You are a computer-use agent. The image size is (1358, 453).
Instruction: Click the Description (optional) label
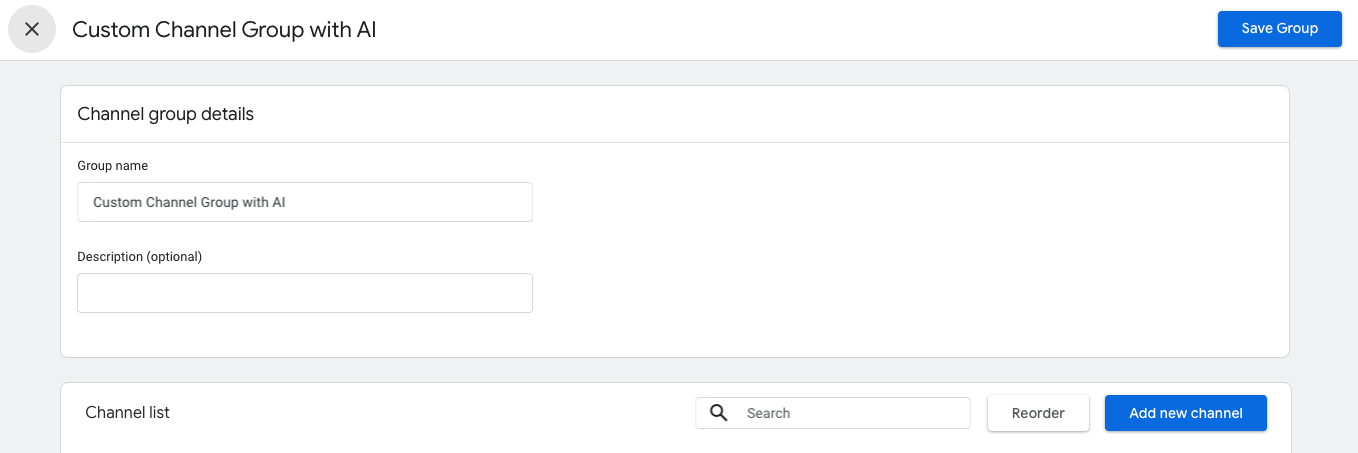(x=139, y=257)
